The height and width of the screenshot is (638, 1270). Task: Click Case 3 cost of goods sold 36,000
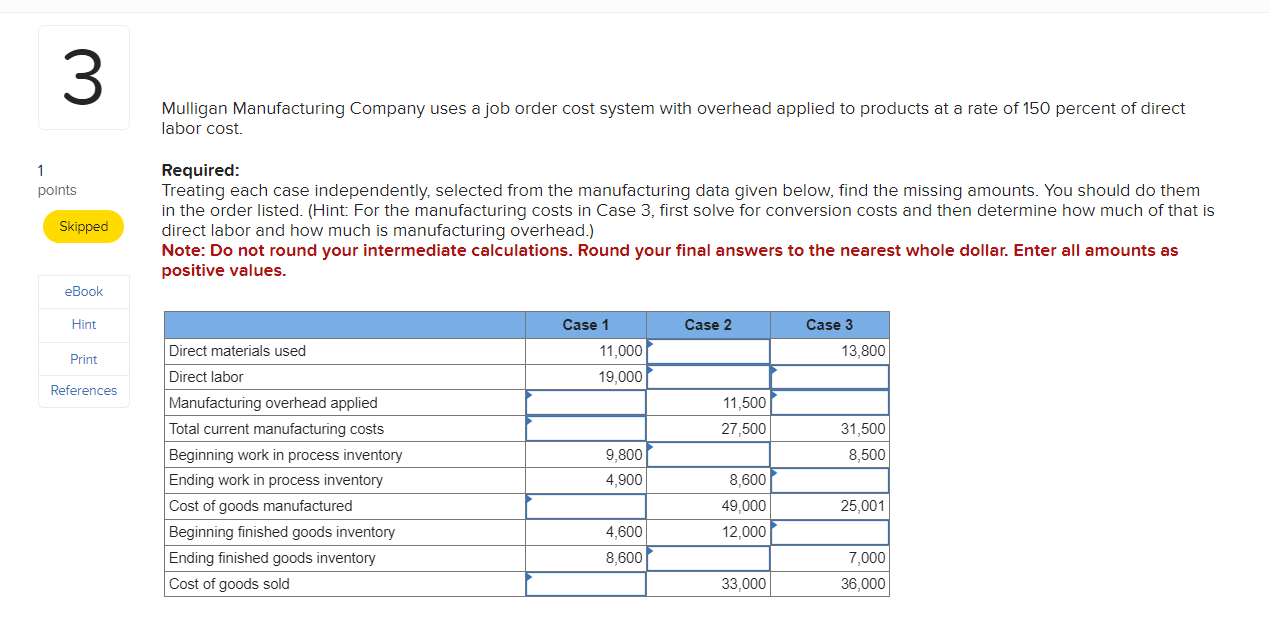coord(863,584)
